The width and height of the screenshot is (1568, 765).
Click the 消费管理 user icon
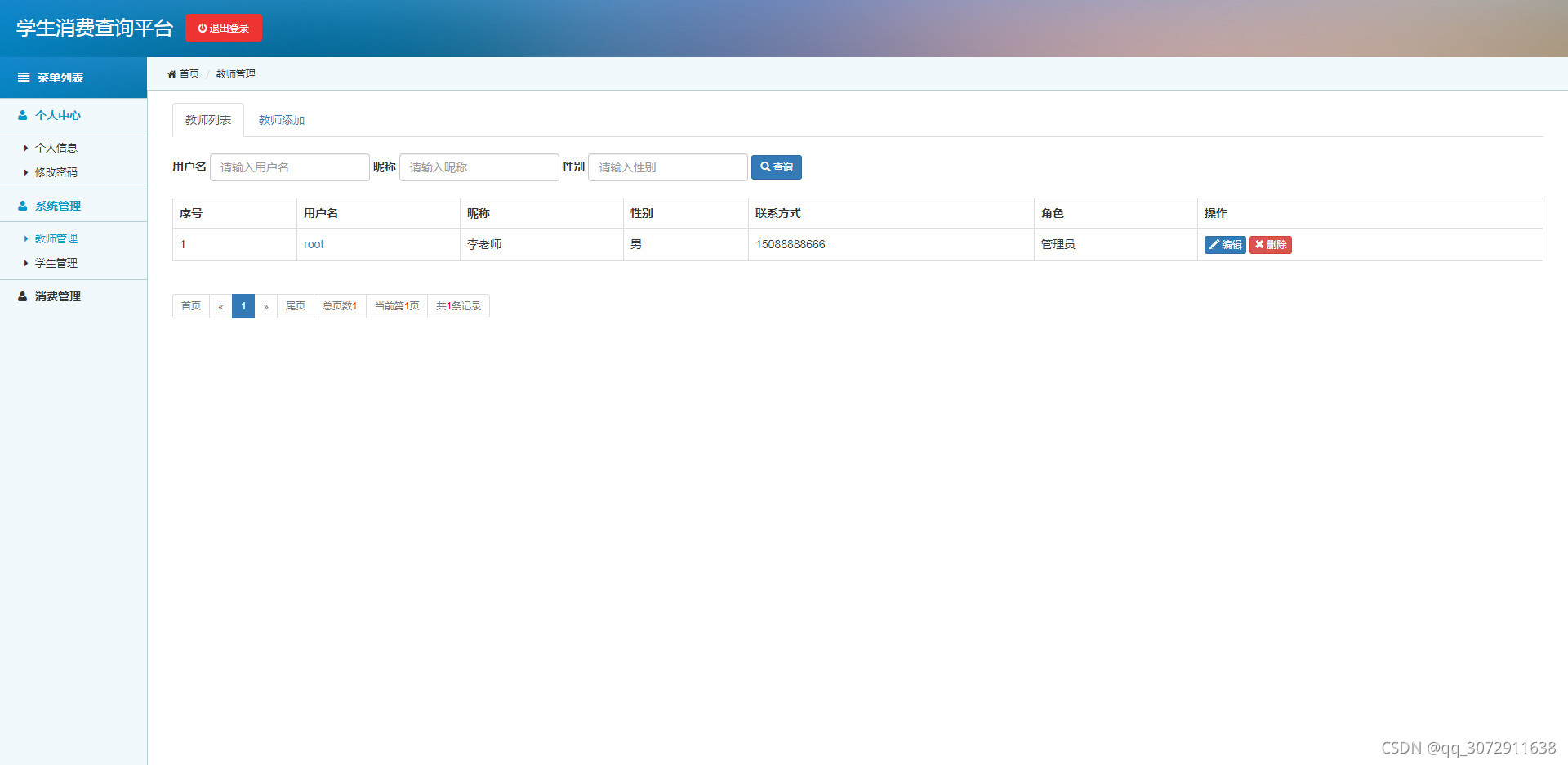click(23, 296)
